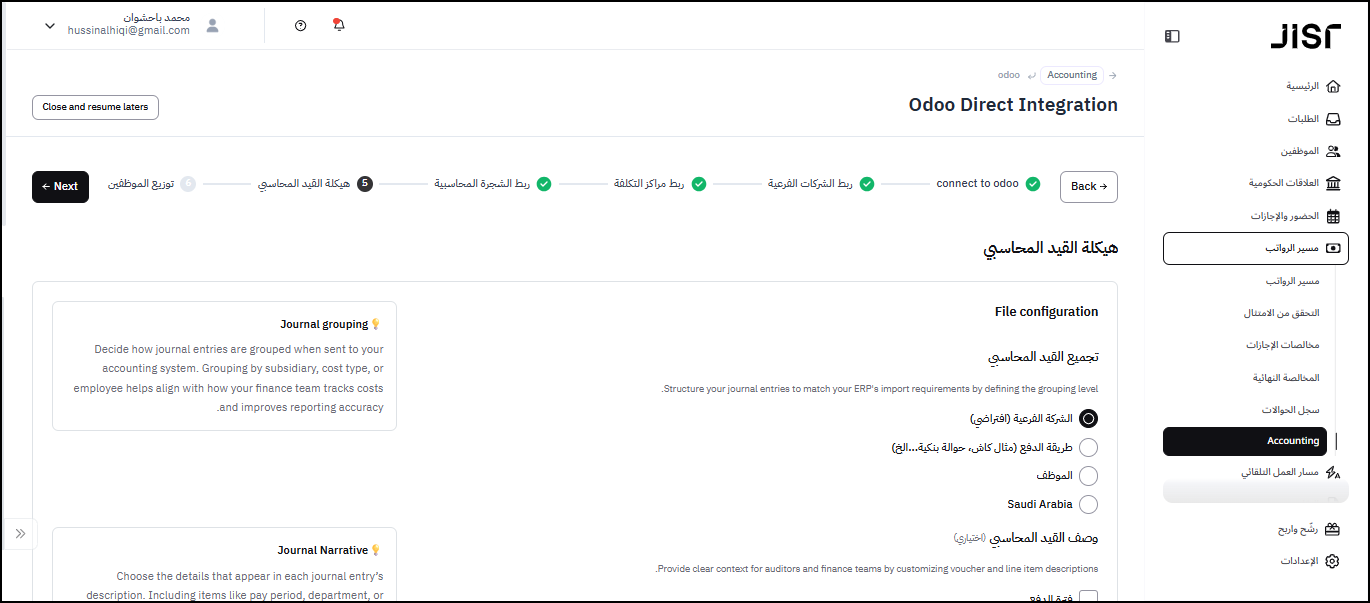The height and width of the screenshot is (603, 1370).
Task: Click the Next button
Action: 60,187
